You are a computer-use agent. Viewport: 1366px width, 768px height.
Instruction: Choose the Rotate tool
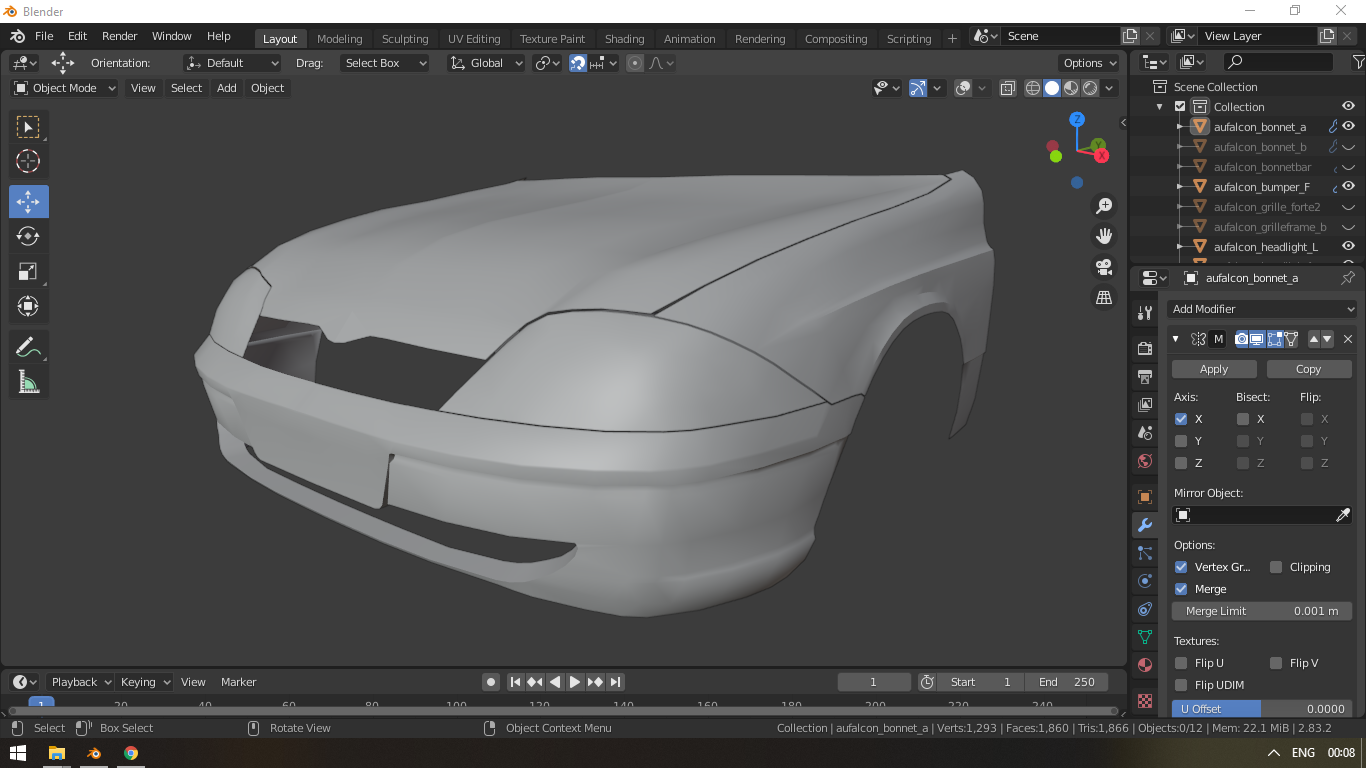(28, 236)
